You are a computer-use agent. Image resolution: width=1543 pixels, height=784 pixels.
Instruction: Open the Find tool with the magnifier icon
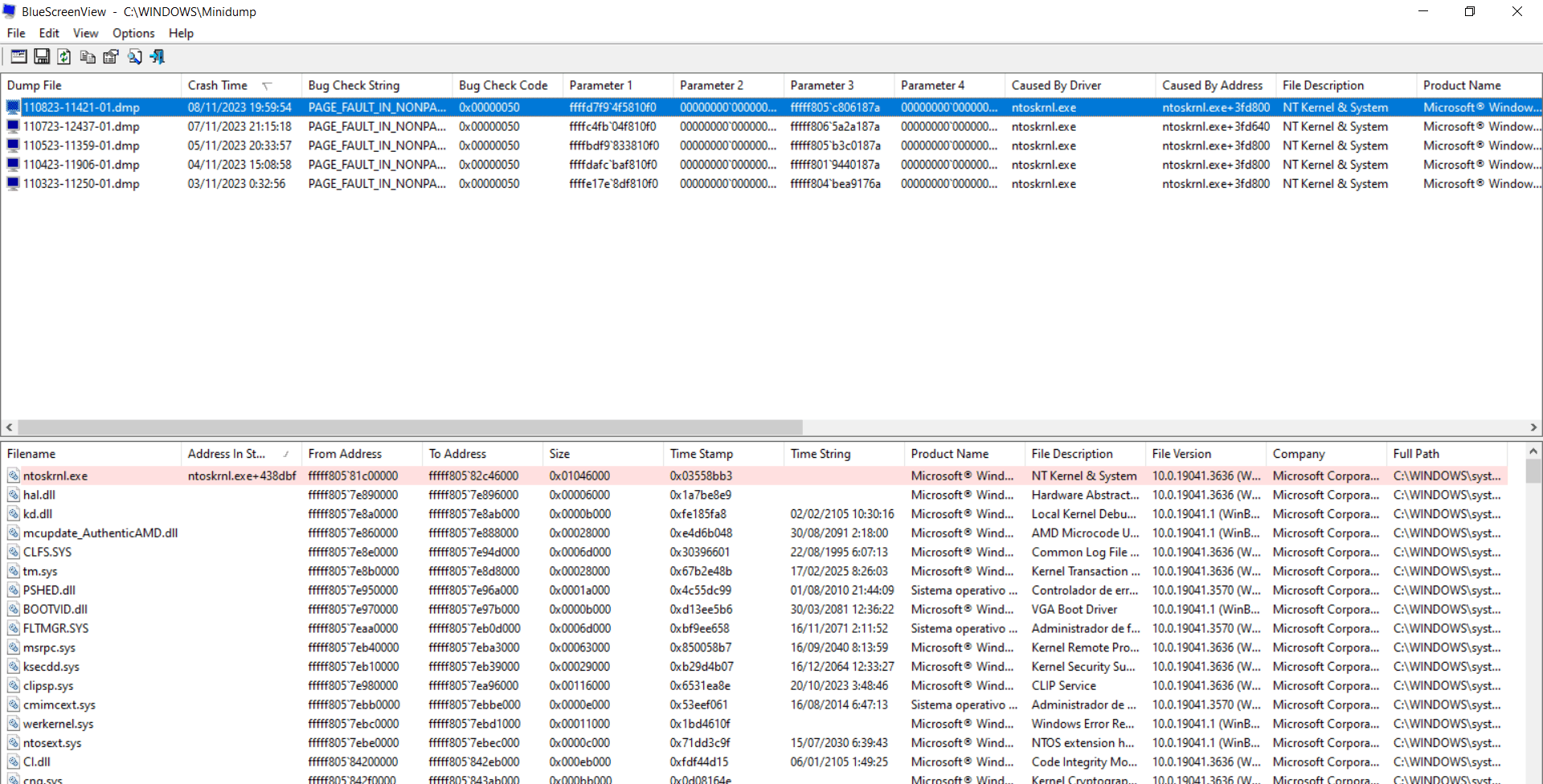pyautogui.click(x=134, y=56)
